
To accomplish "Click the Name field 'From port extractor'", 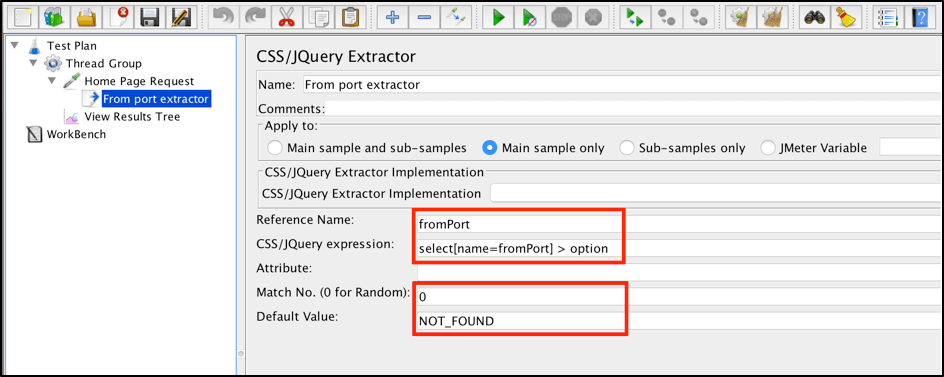I will tap(622, 84).
